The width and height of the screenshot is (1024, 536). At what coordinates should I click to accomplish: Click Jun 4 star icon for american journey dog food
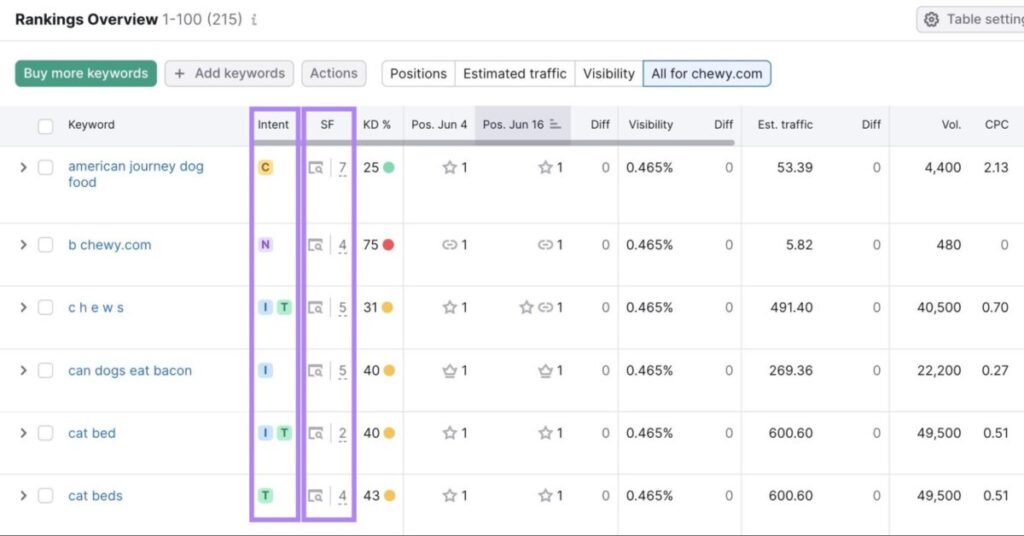coord(449,168)
